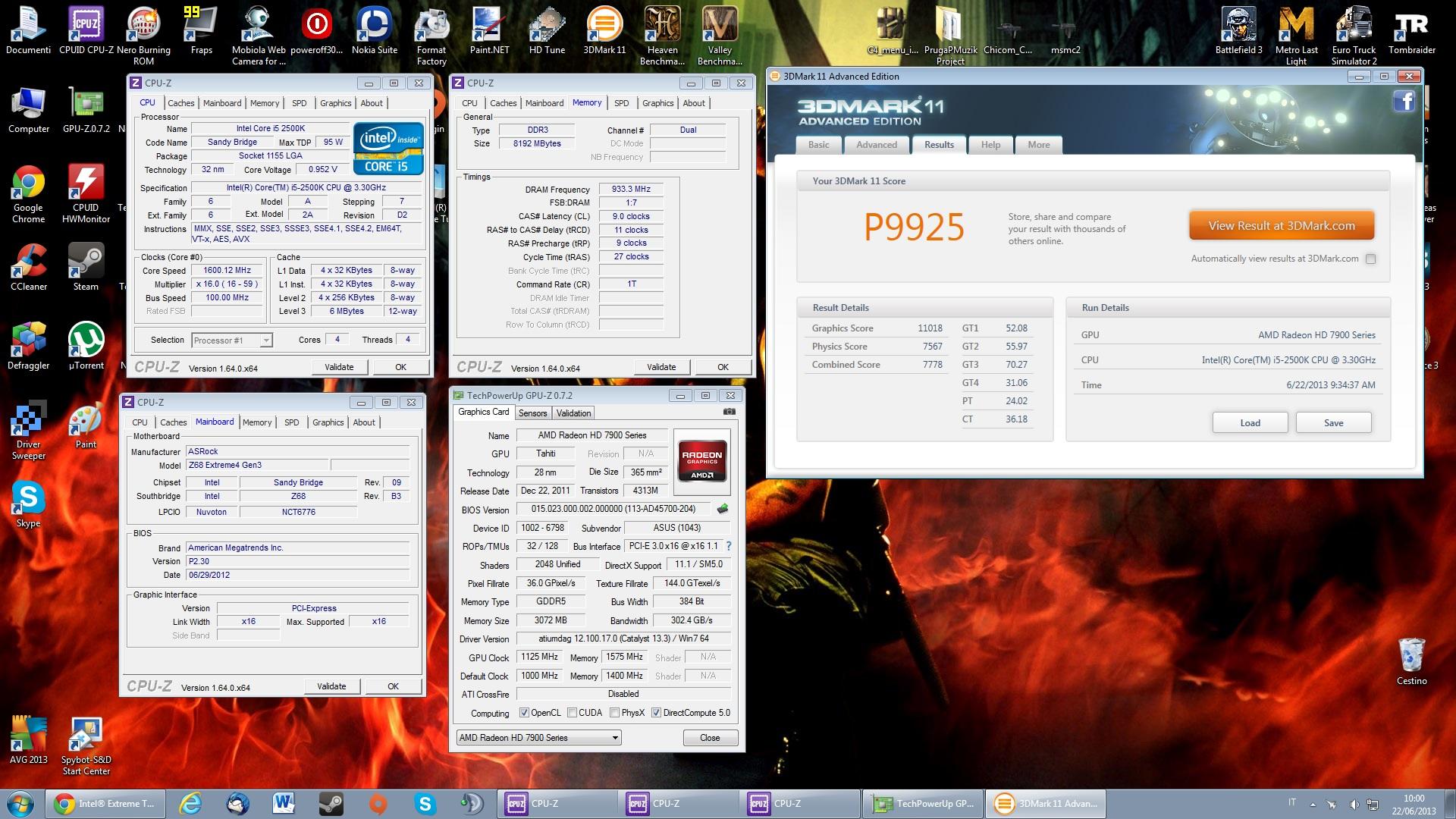
Task: Open Battlefield 3 desktop shortcut
Action: [1238, 30]
